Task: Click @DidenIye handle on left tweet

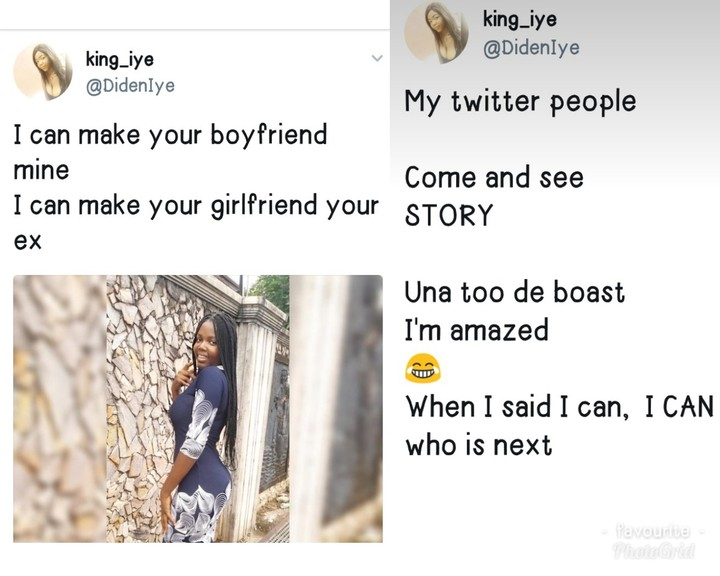Action: [130, 85]
